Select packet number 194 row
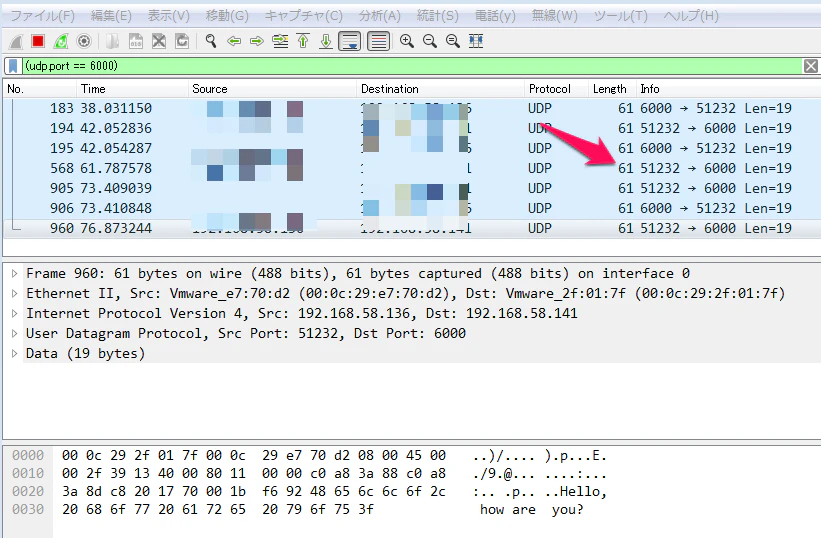 [x=412, y=128]
